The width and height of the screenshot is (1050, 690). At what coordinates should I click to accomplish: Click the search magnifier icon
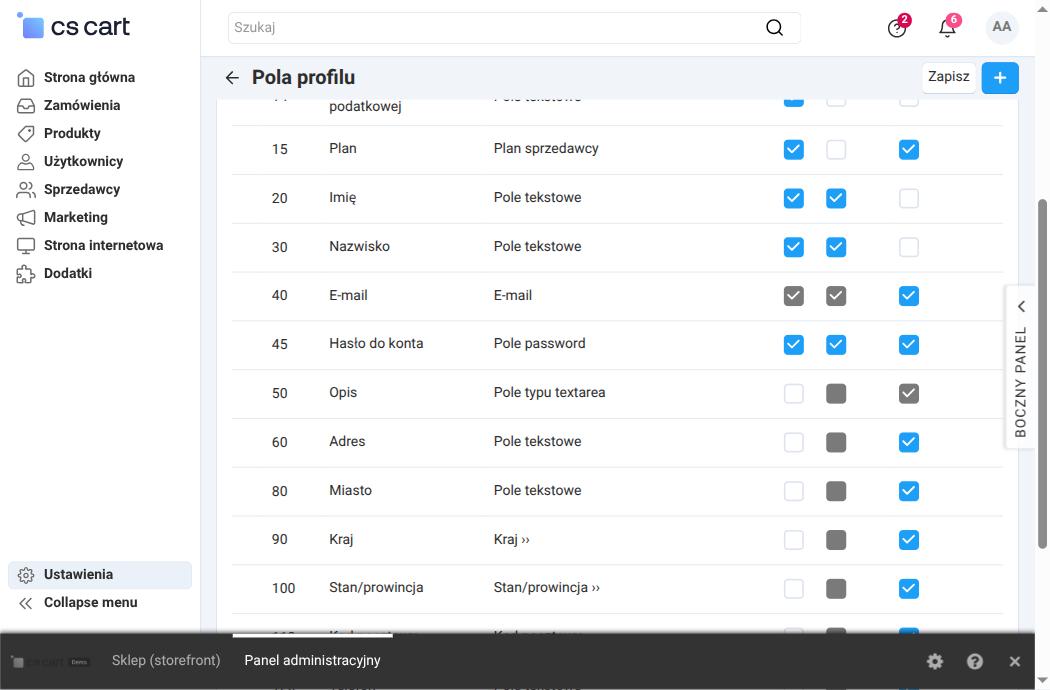(x=774, y=27)
